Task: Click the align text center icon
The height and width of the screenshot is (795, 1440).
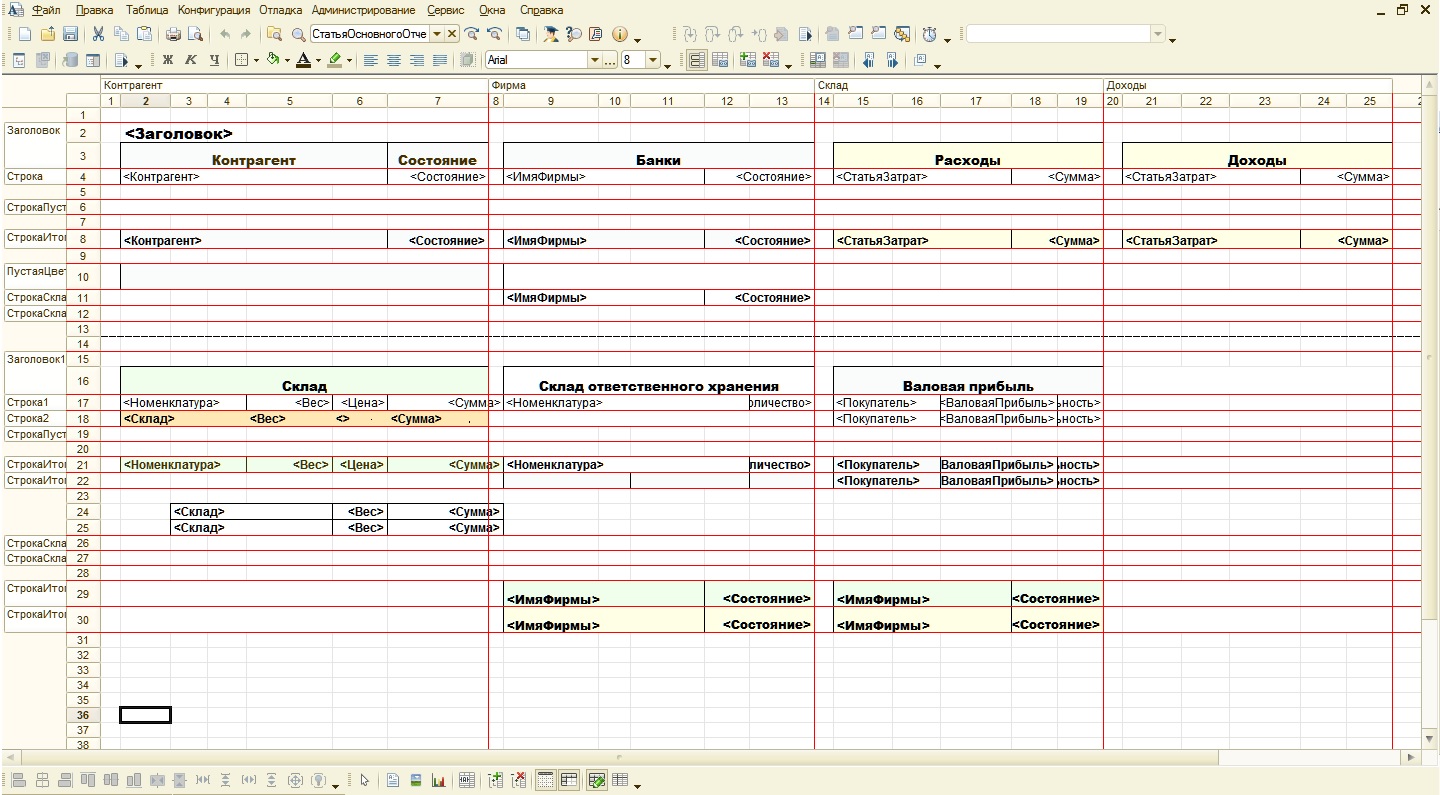Action: click(393, 61)
